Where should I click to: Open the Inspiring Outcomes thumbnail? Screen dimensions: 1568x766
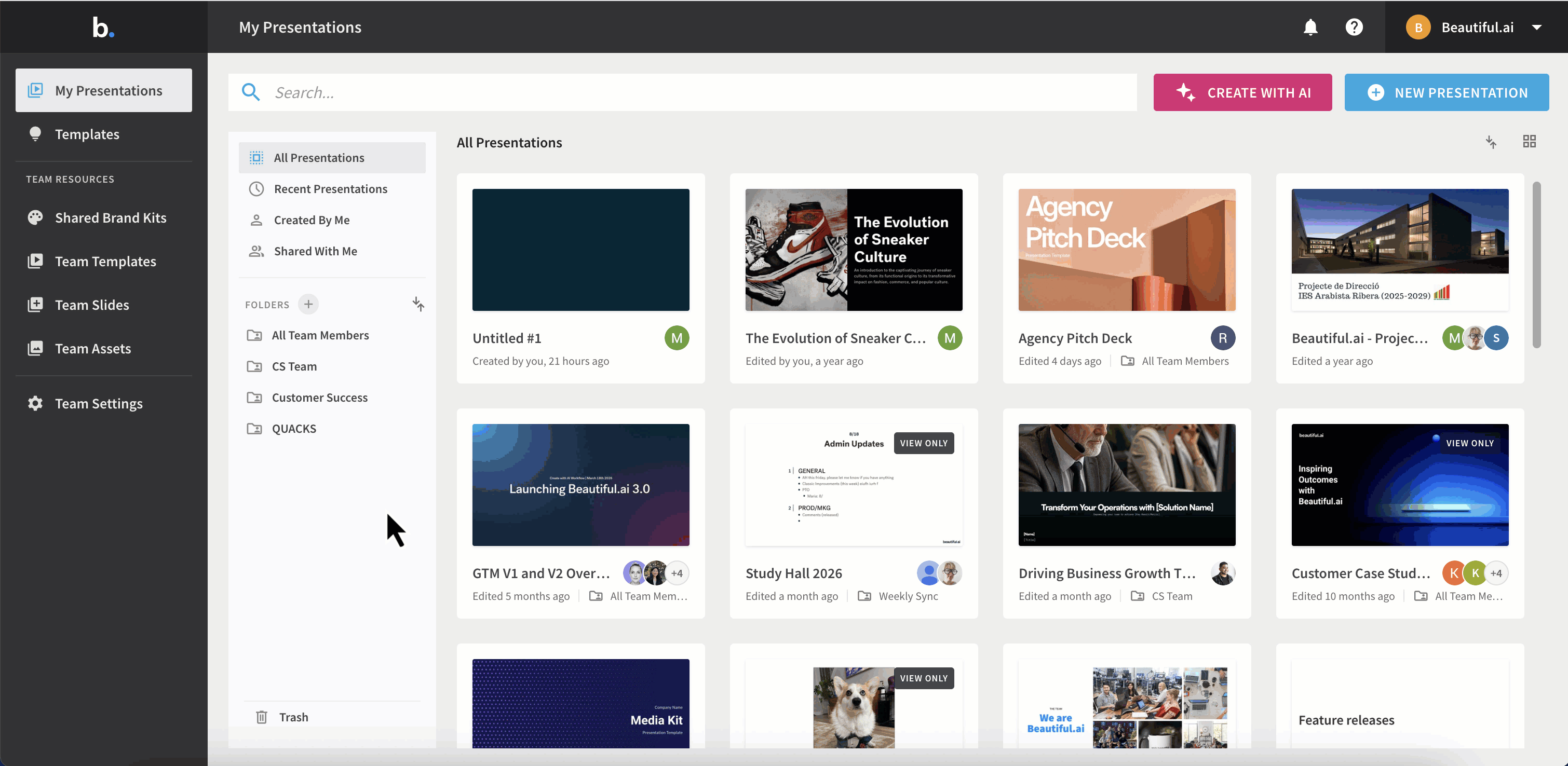tap(1400, 485)
